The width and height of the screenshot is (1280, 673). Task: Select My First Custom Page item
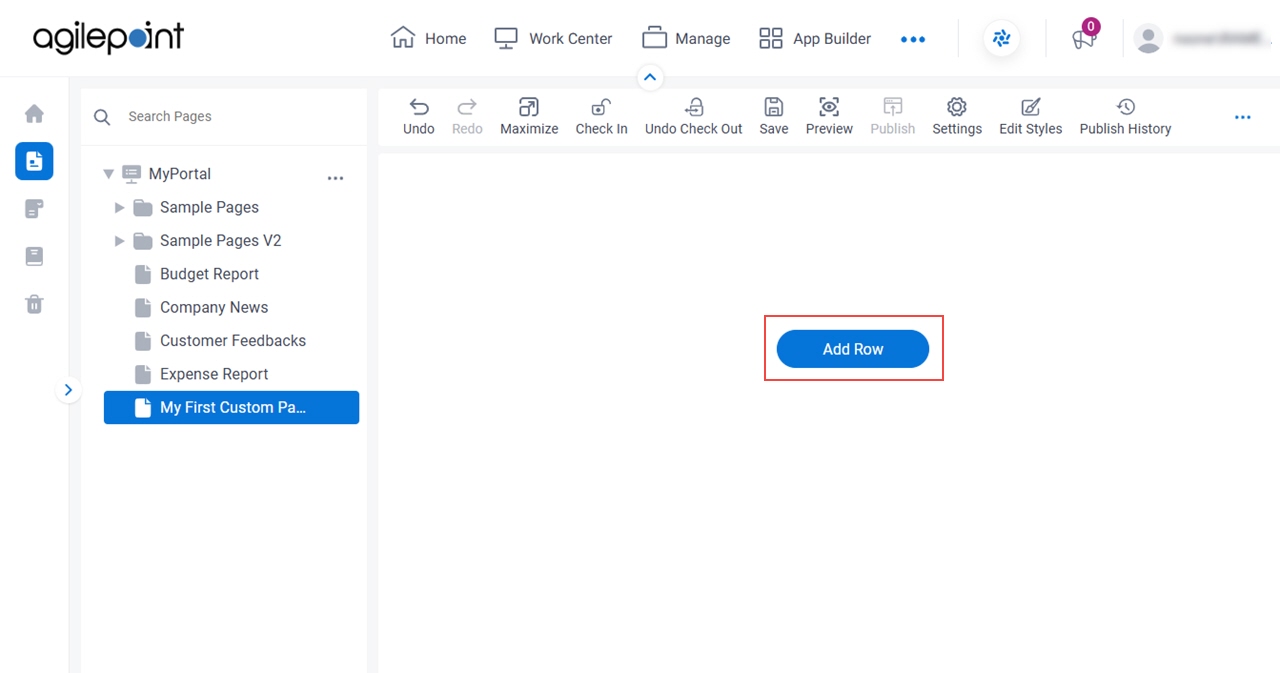[x=231, y=407]
